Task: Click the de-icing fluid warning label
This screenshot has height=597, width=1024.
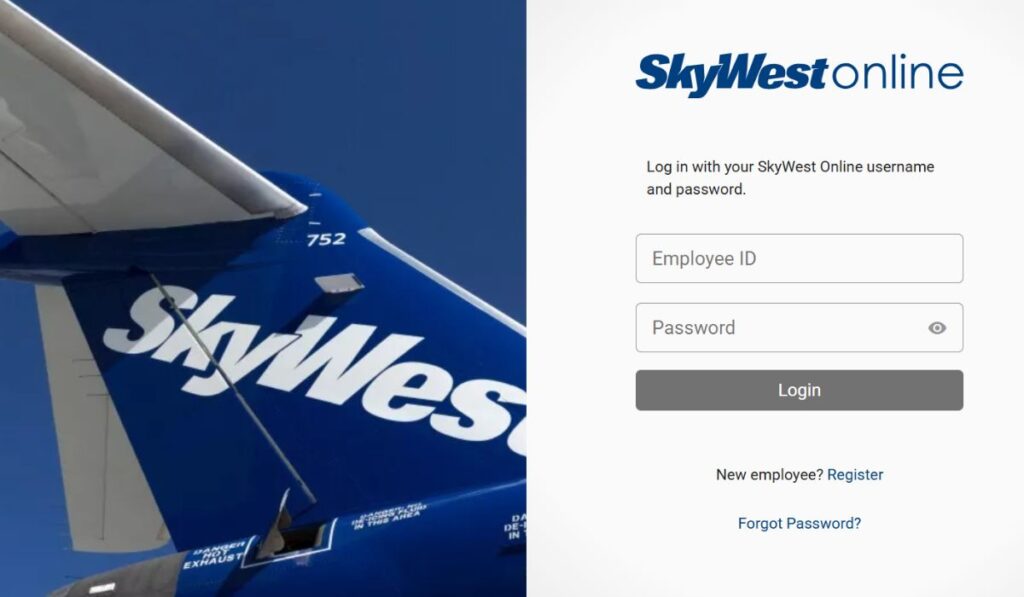Action: 389,516
